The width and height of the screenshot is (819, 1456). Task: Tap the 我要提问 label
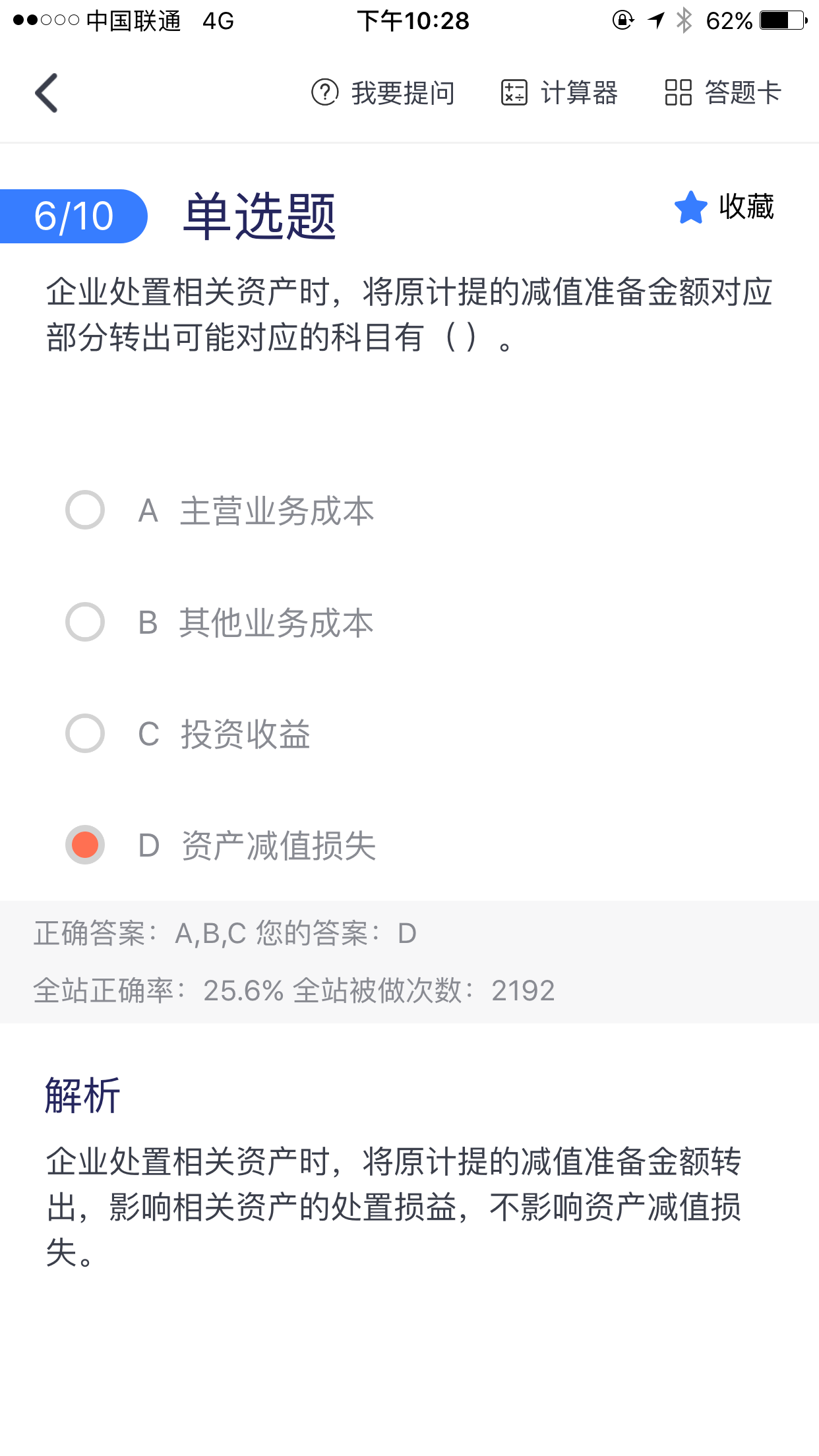(403, 93)
